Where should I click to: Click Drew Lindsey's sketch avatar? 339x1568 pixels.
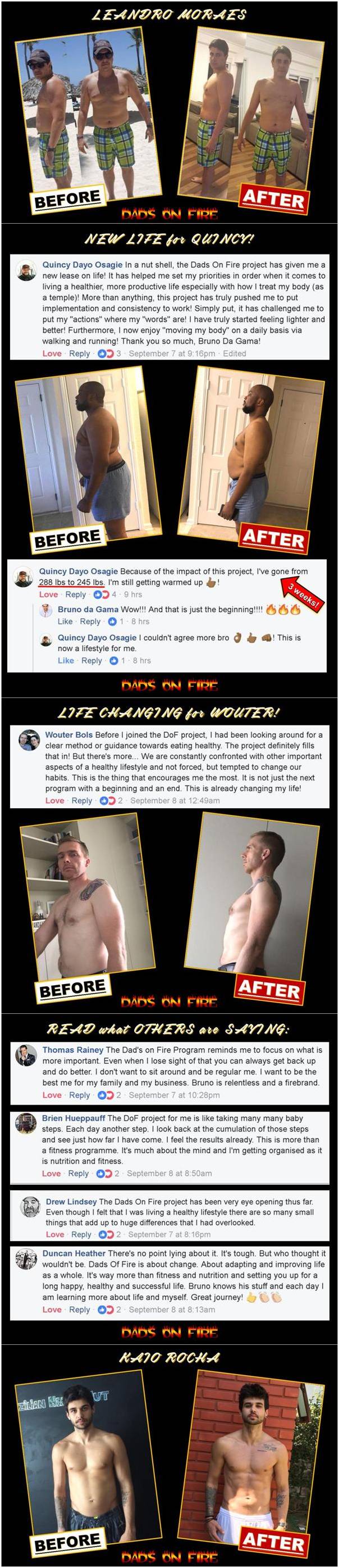(x=30, y=1207)
